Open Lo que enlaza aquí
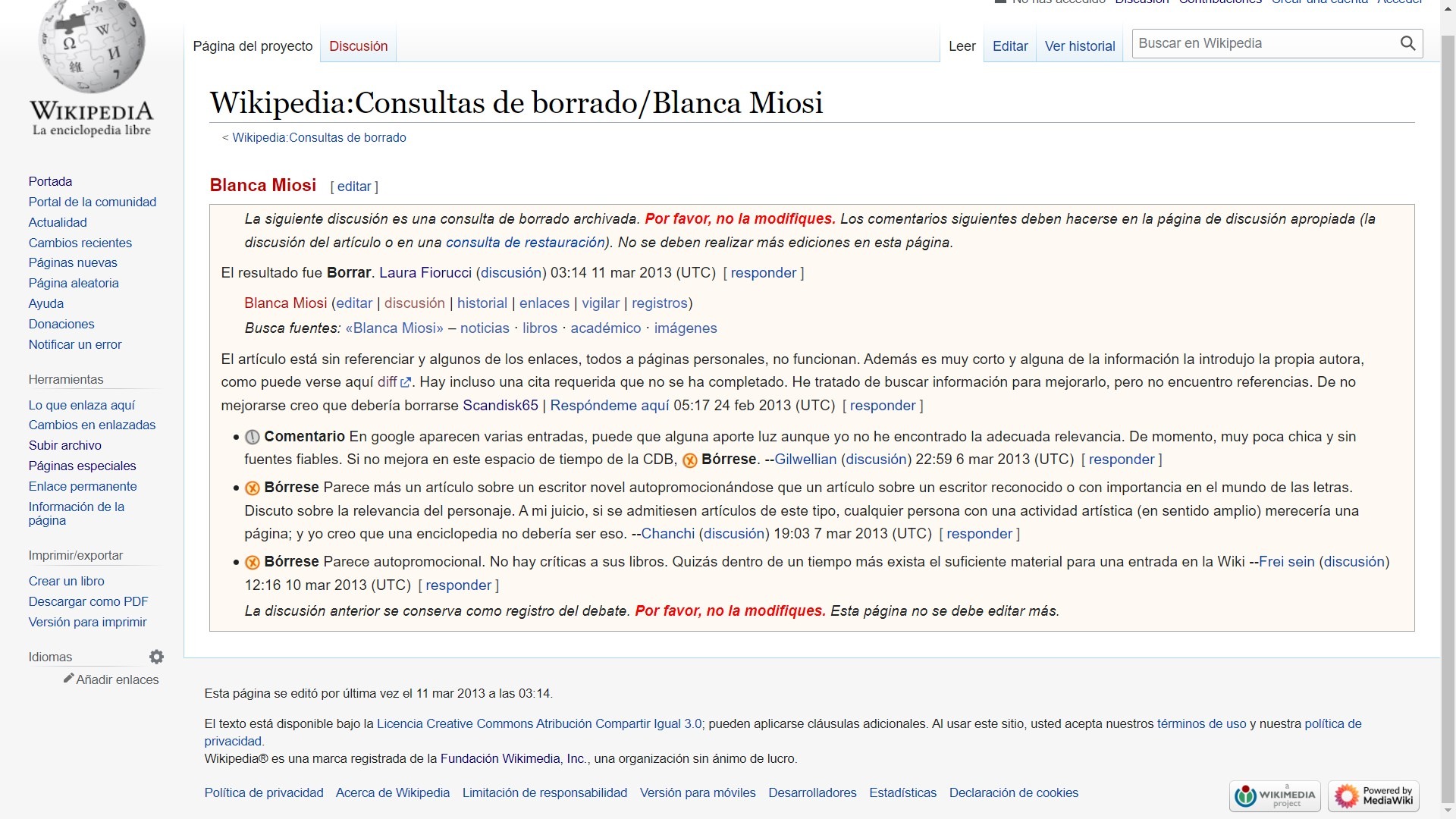 click(x=82, y=405)
